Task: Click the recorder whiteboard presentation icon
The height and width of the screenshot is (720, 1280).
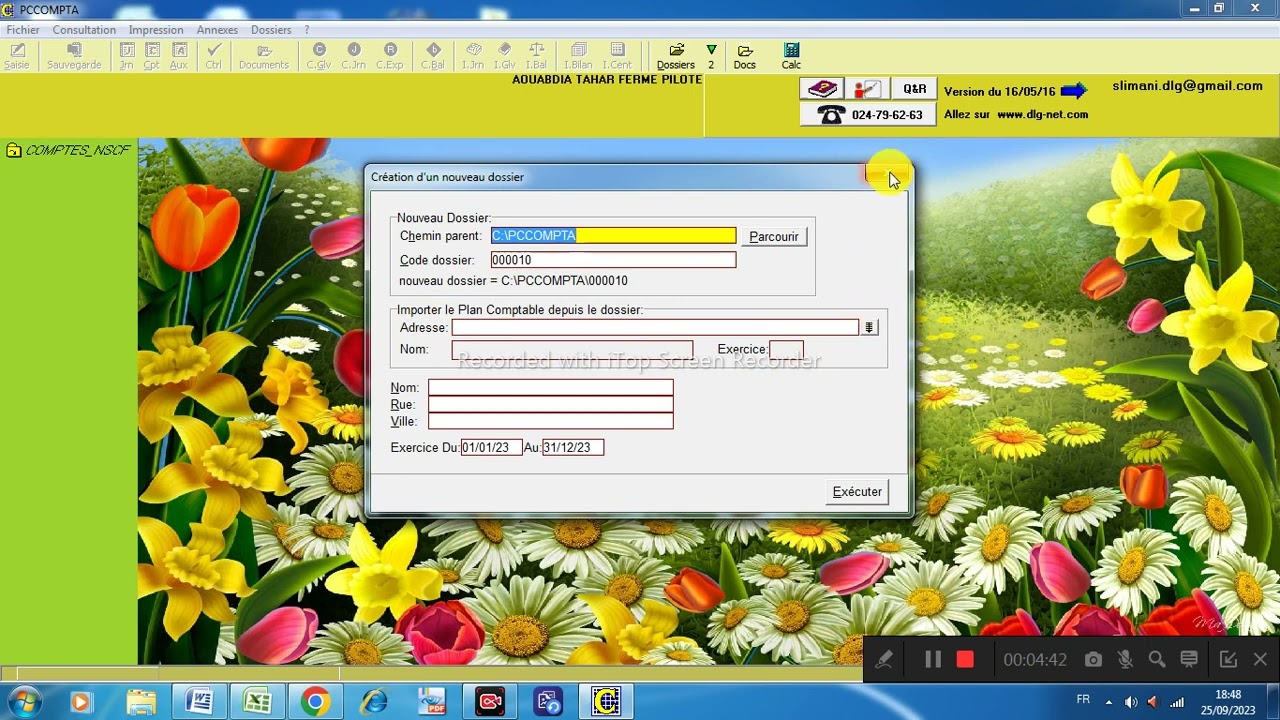Action: [1189, 660]
